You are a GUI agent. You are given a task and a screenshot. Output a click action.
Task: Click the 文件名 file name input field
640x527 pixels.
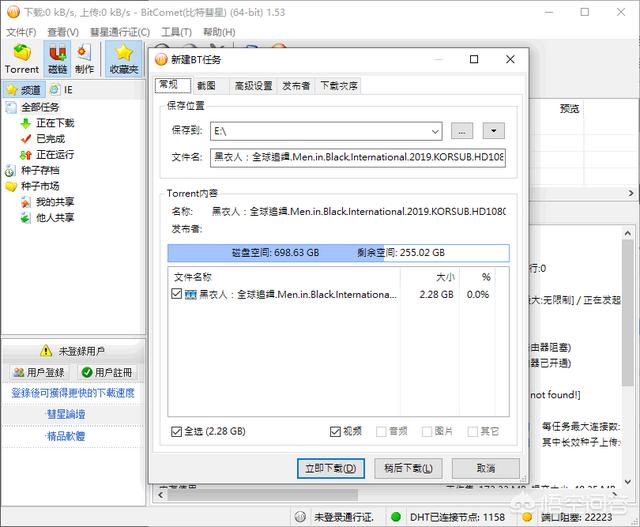[358, 158]
